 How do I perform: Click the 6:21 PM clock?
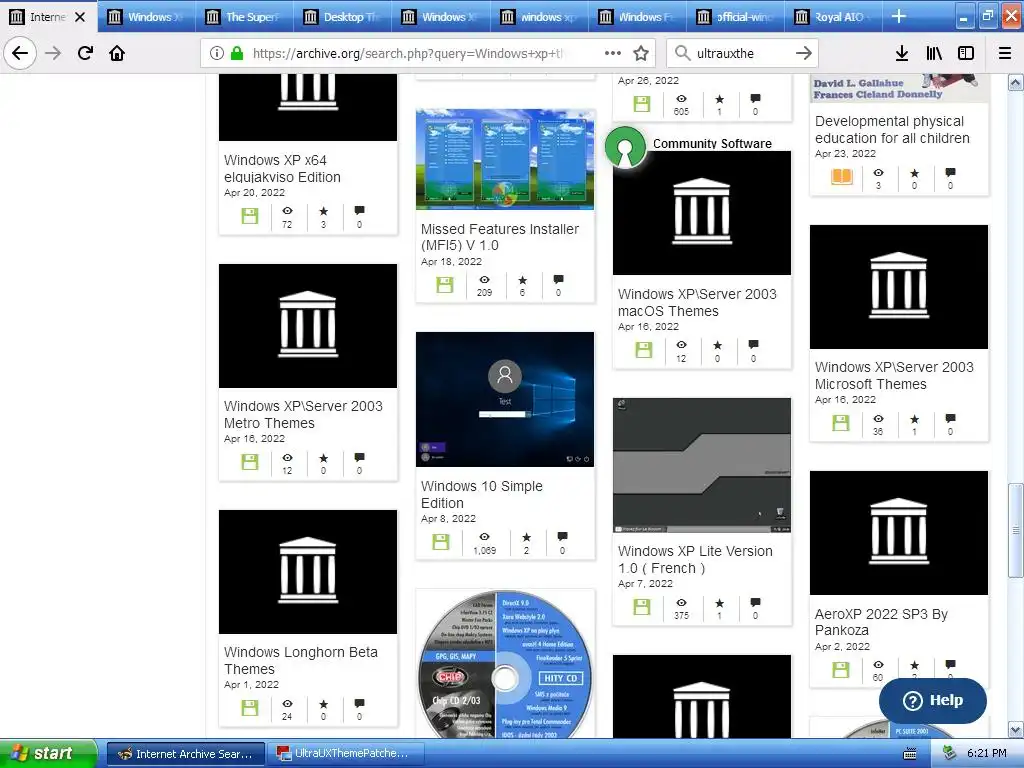(987, 754)
